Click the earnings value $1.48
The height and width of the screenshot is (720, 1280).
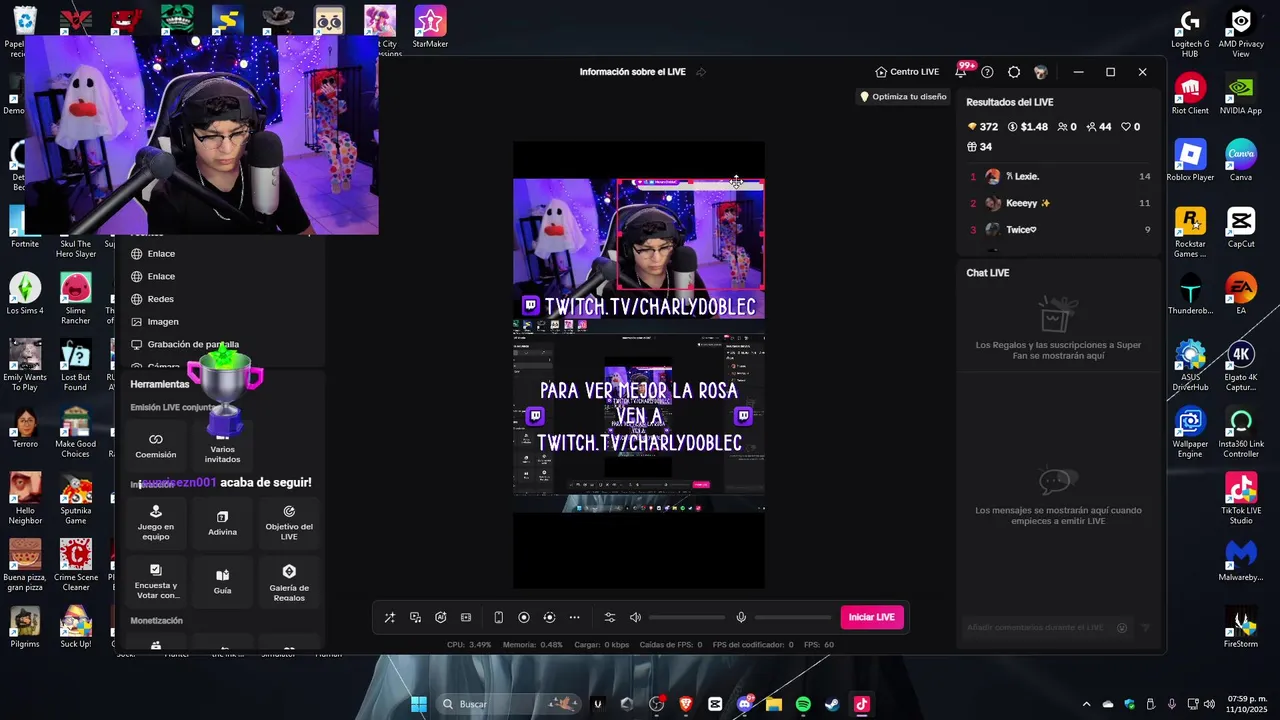point(1027,127)
